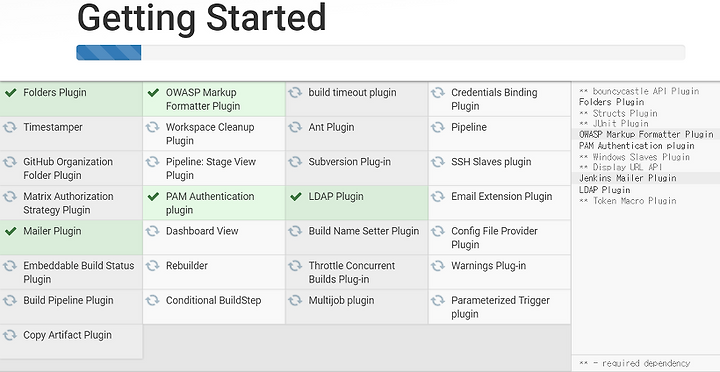Click the pending sync icon beside Timestamper

coord(10,127)
